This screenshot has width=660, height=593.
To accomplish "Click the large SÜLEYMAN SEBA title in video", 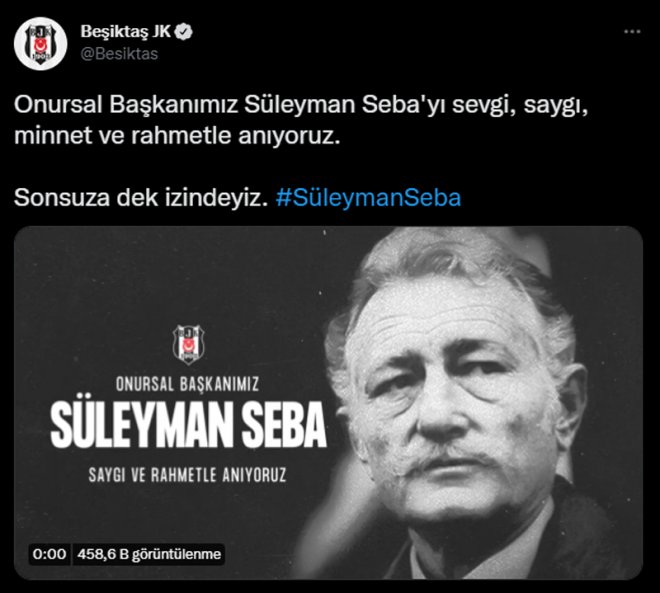I will coord(189,425).
